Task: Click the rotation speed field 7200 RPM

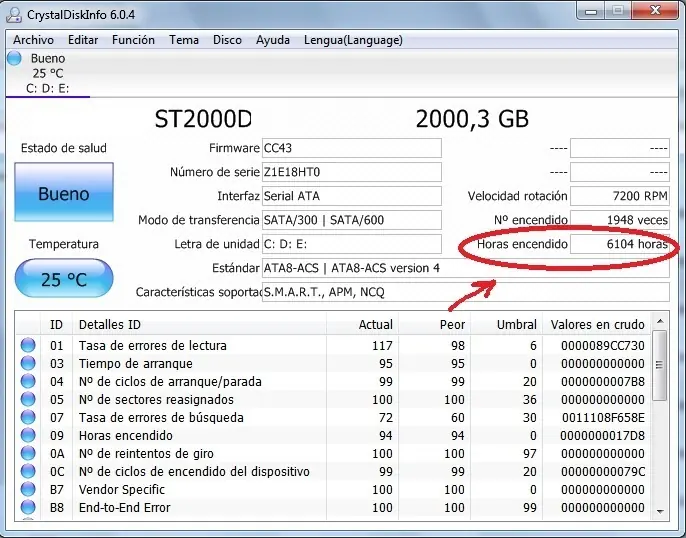Action: 620,196
